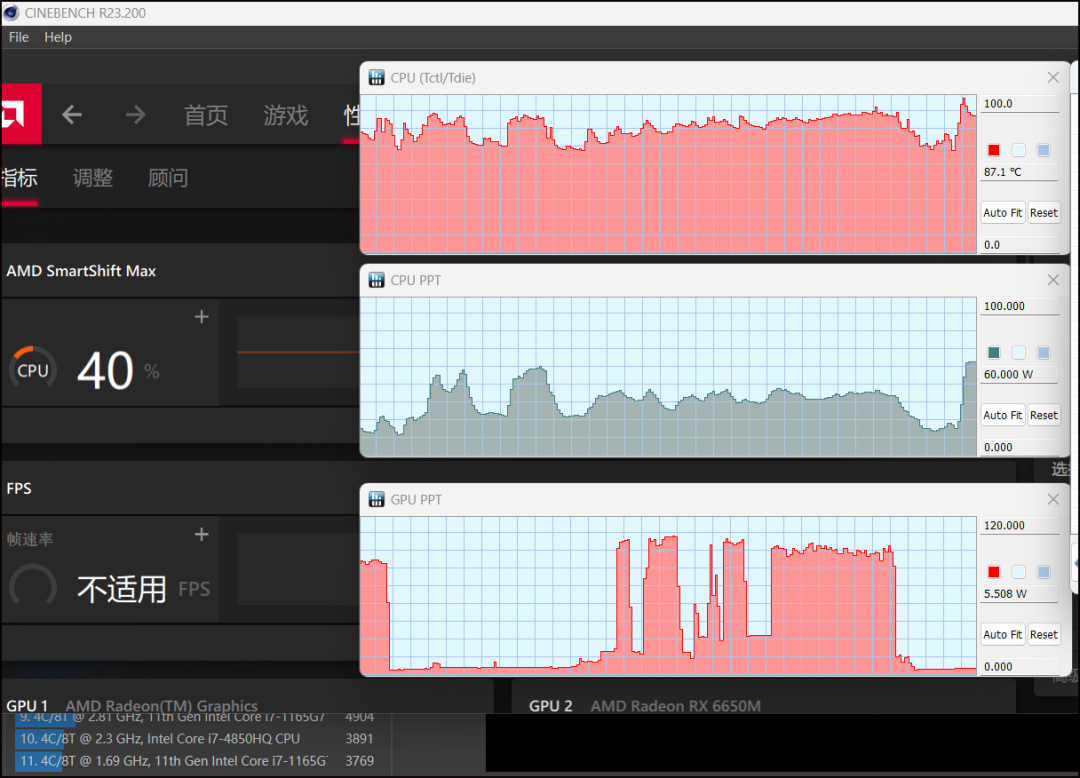Click Reset in CPU PPT window

1043,415
